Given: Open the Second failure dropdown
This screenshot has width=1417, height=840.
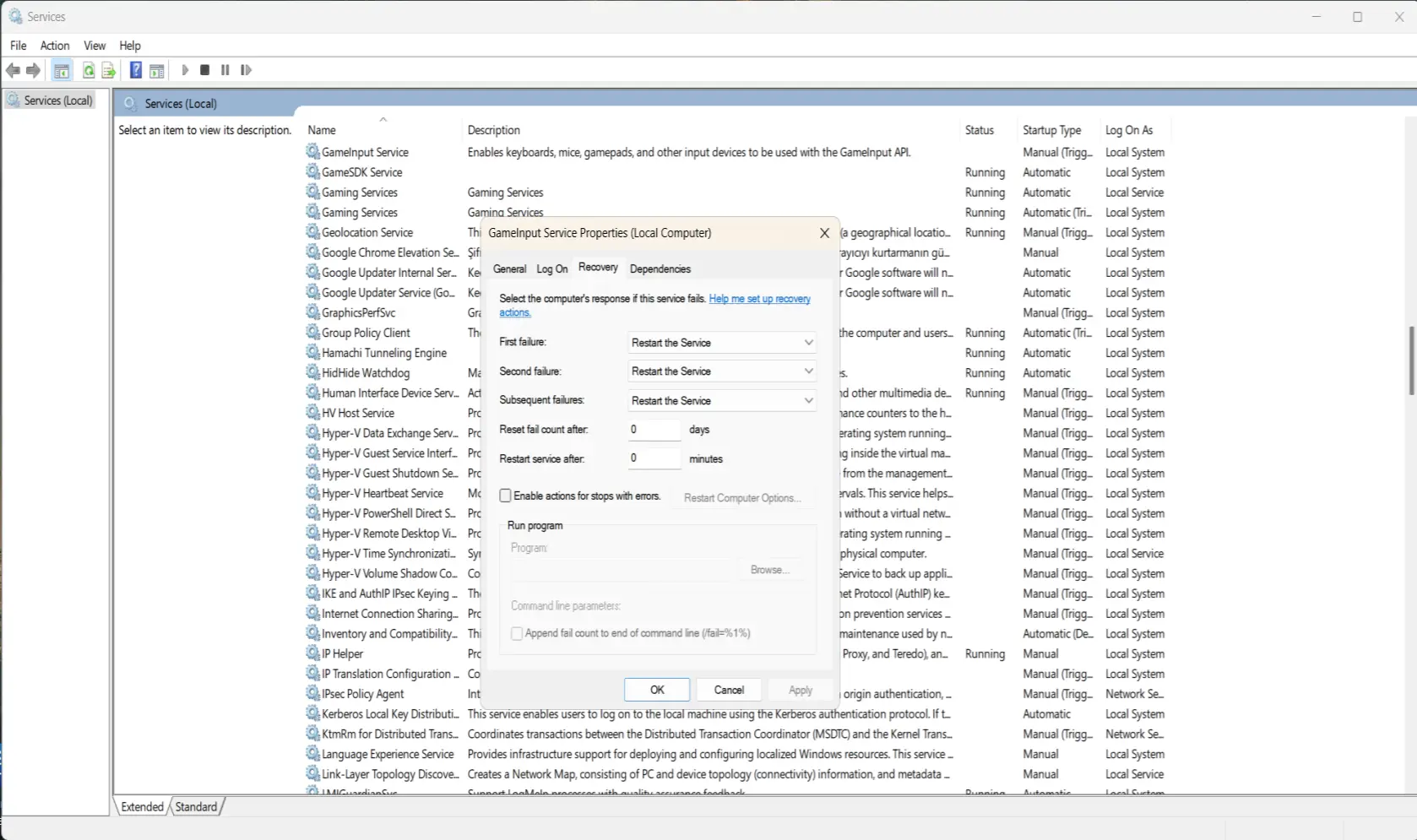Looking at the screenshot, I should [722, 371].
